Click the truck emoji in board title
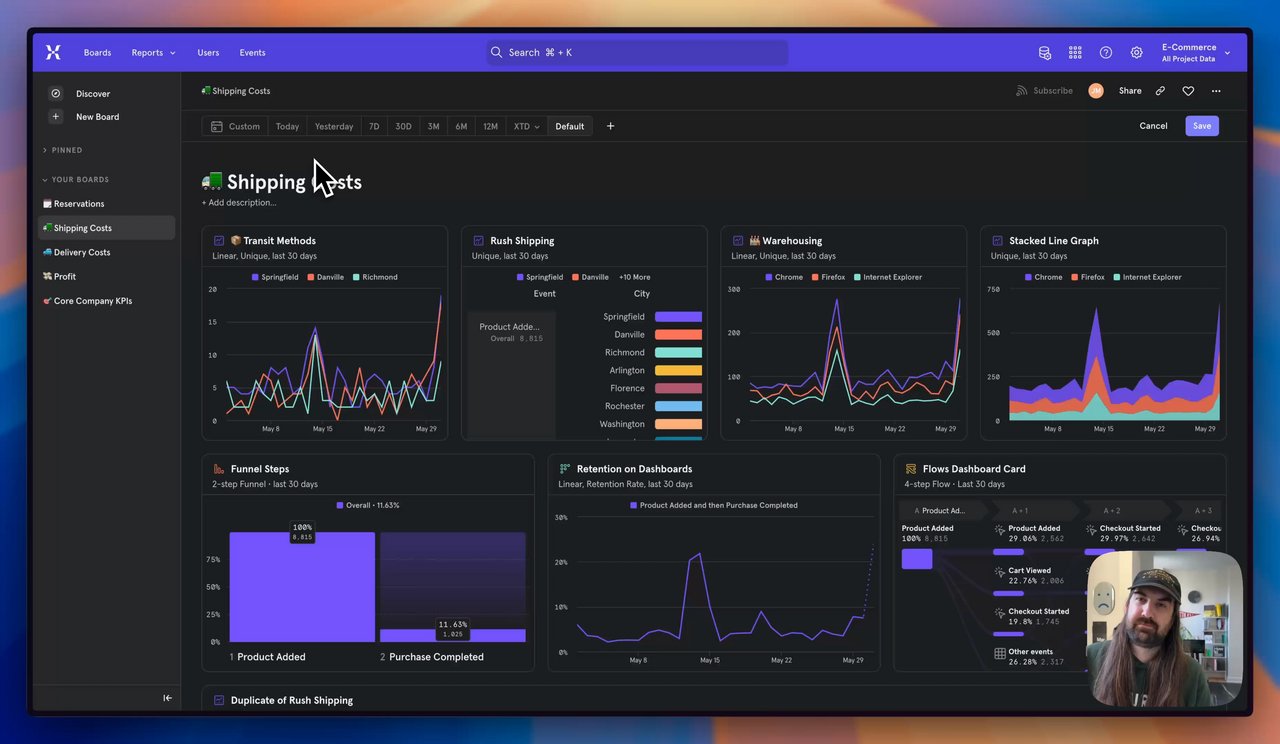Screen dimensions: 1280x744 pyautogui.click(x=211, y=181)
